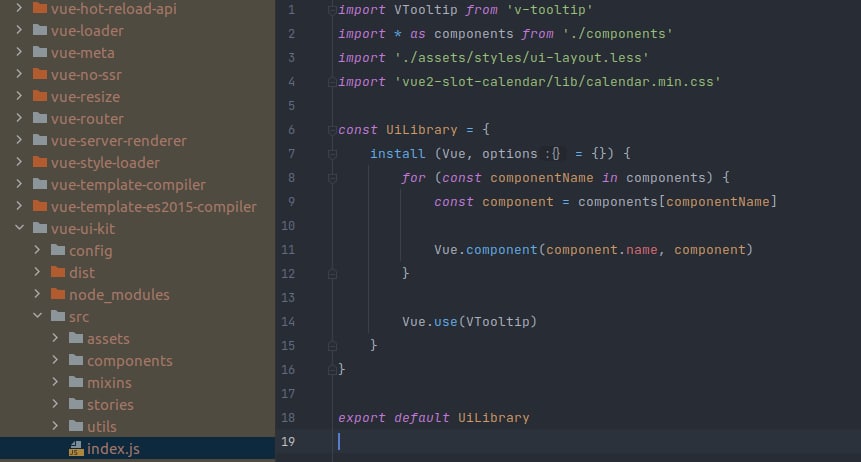Screen dimensions: 861x462
Task: Click the dist orange folder icon
Action: coord(58,271)
